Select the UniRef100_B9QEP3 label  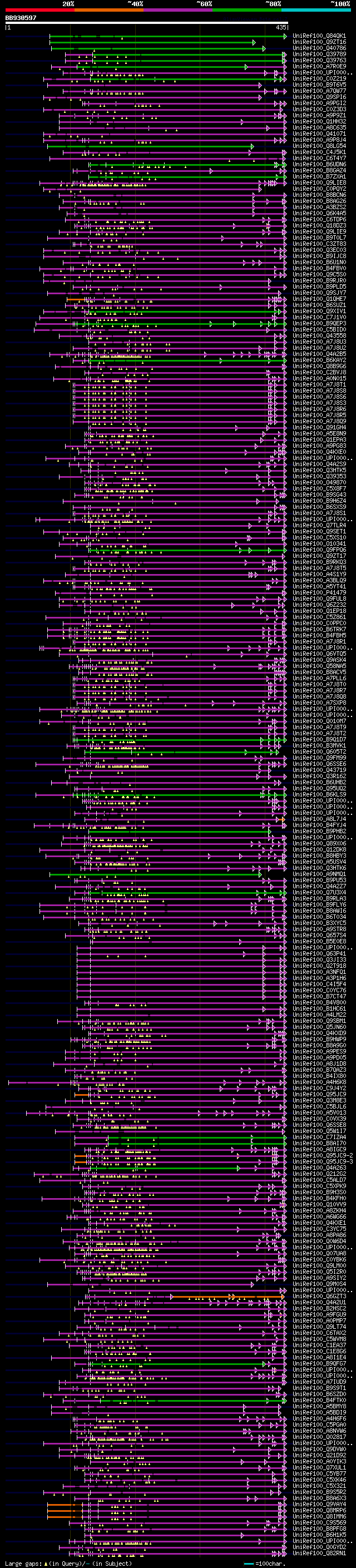tap(319, 323)
